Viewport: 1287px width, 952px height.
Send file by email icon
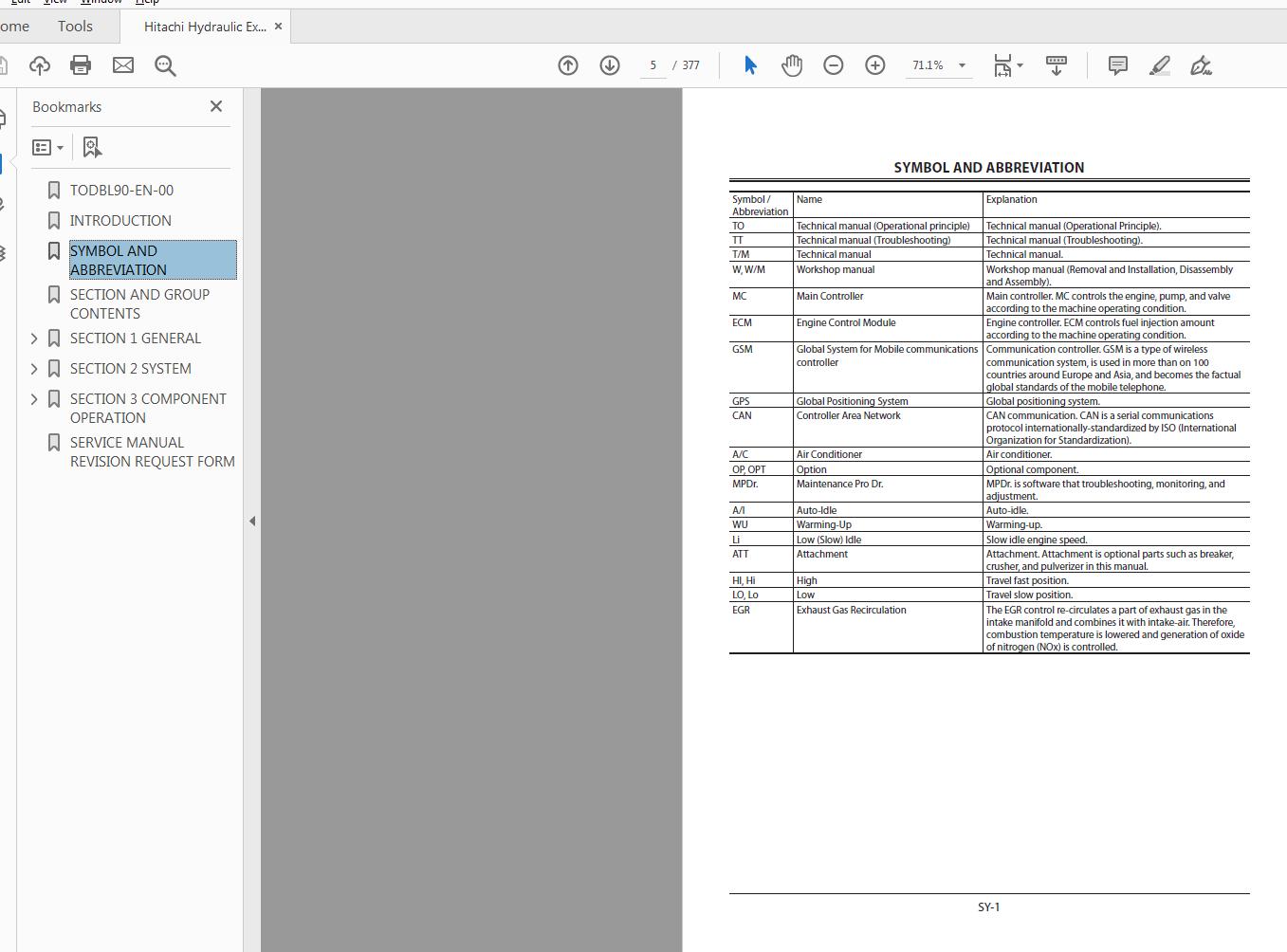pyautogui.click(x=123, y=65)
